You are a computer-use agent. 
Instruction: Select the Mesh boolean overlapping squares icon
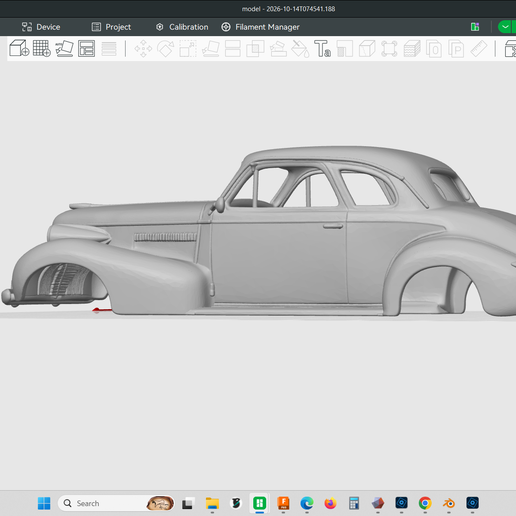pyautogui.click(x=255, y=49)
